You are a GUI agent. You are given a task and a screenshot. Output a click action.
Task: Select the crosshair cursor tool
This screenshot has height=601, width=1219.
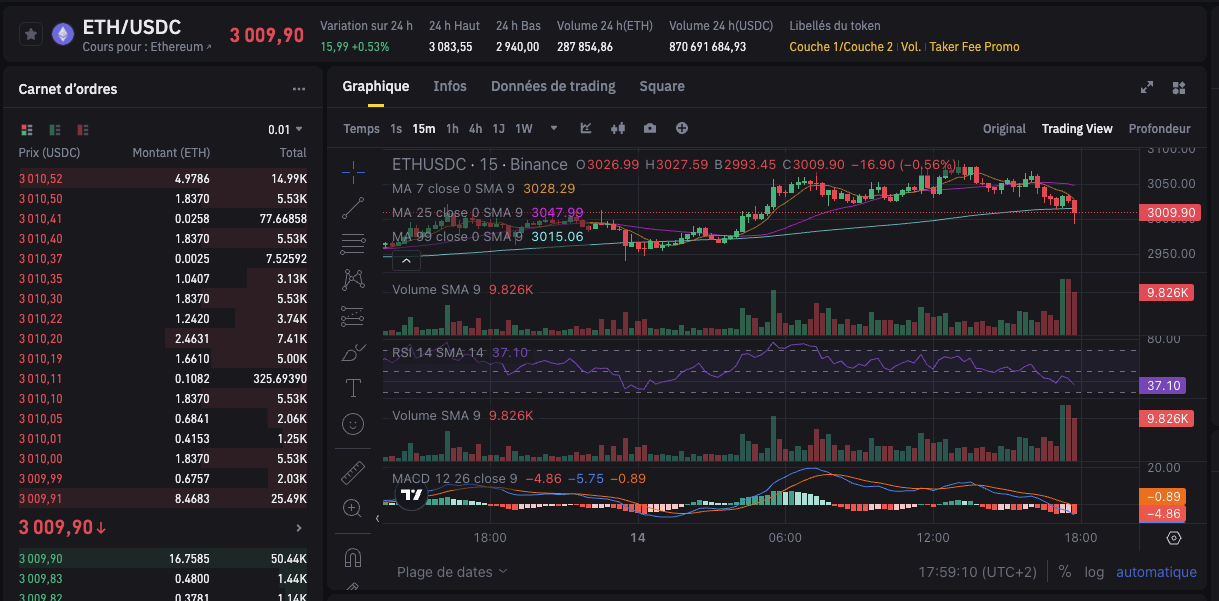(x=353, y=172)
